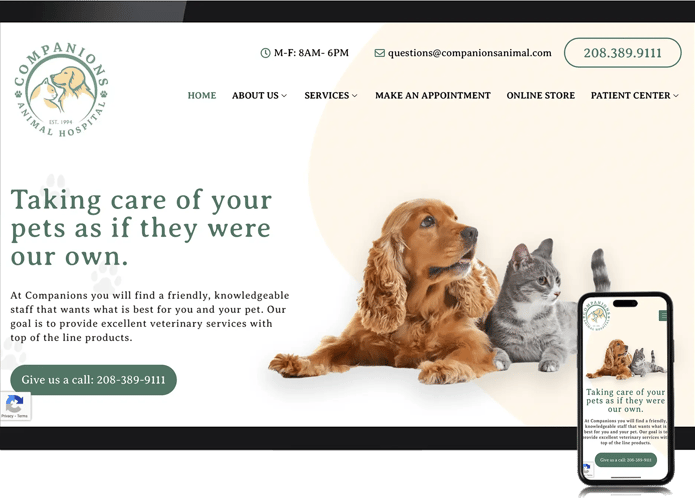Click the M-F: 8AM- 6PM hours text
The image size is (695, 498).
click(x=311, y=53)
